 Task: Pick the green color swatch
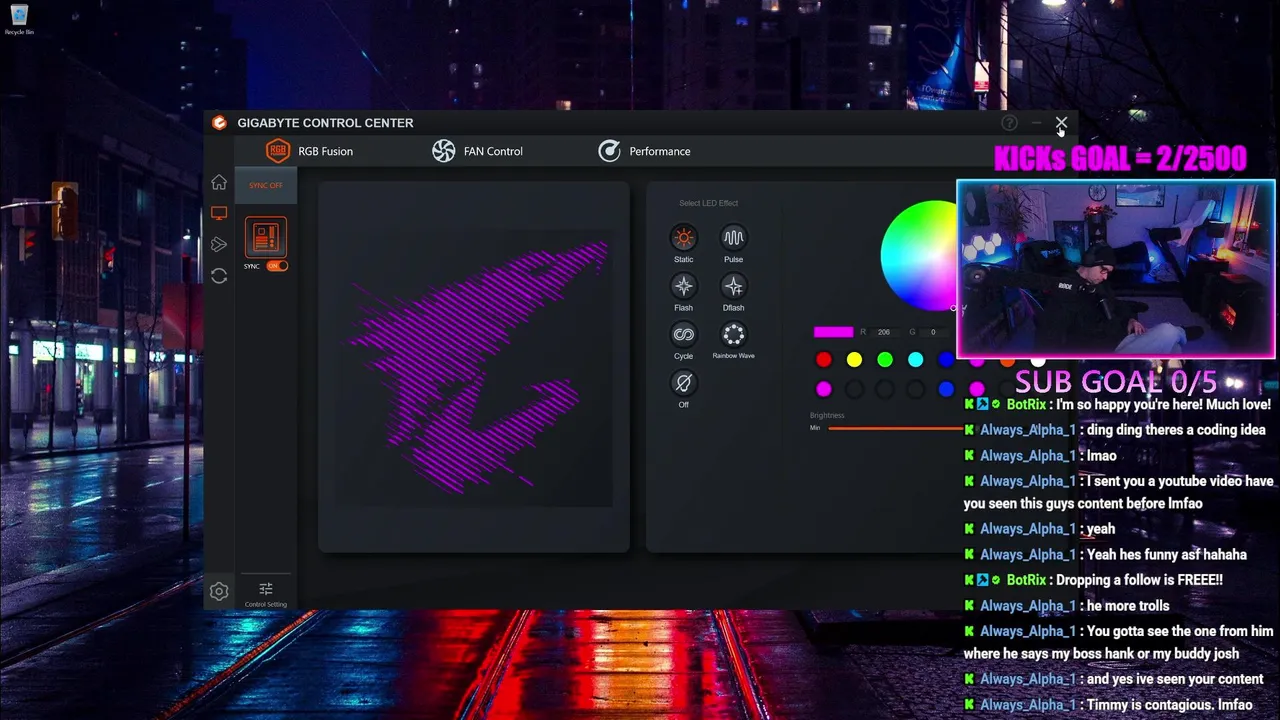(x=885, y=360)
